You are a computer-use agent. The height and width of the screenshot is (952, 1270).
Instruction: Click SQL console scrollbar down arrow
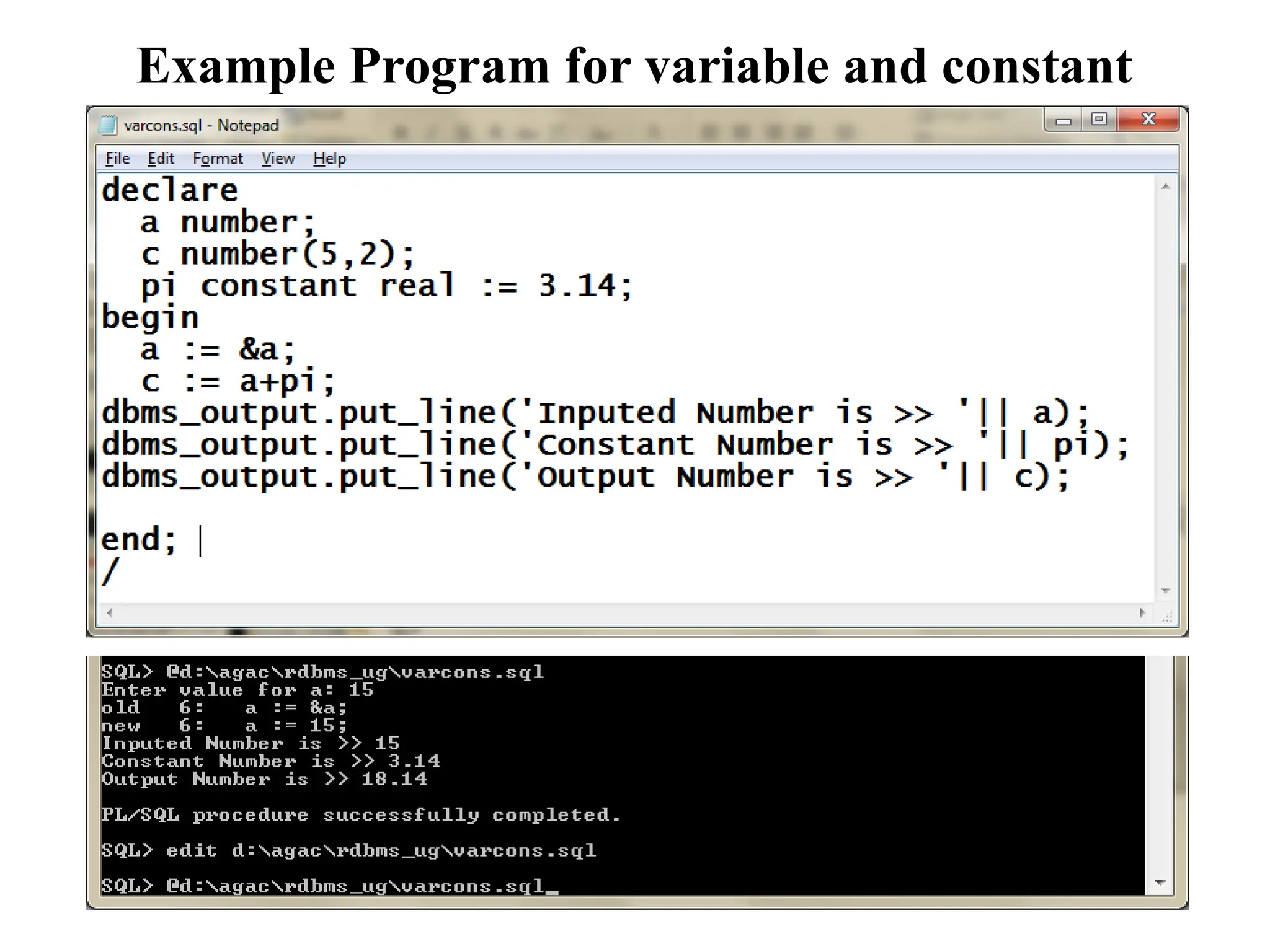[x=1161, y=883]
